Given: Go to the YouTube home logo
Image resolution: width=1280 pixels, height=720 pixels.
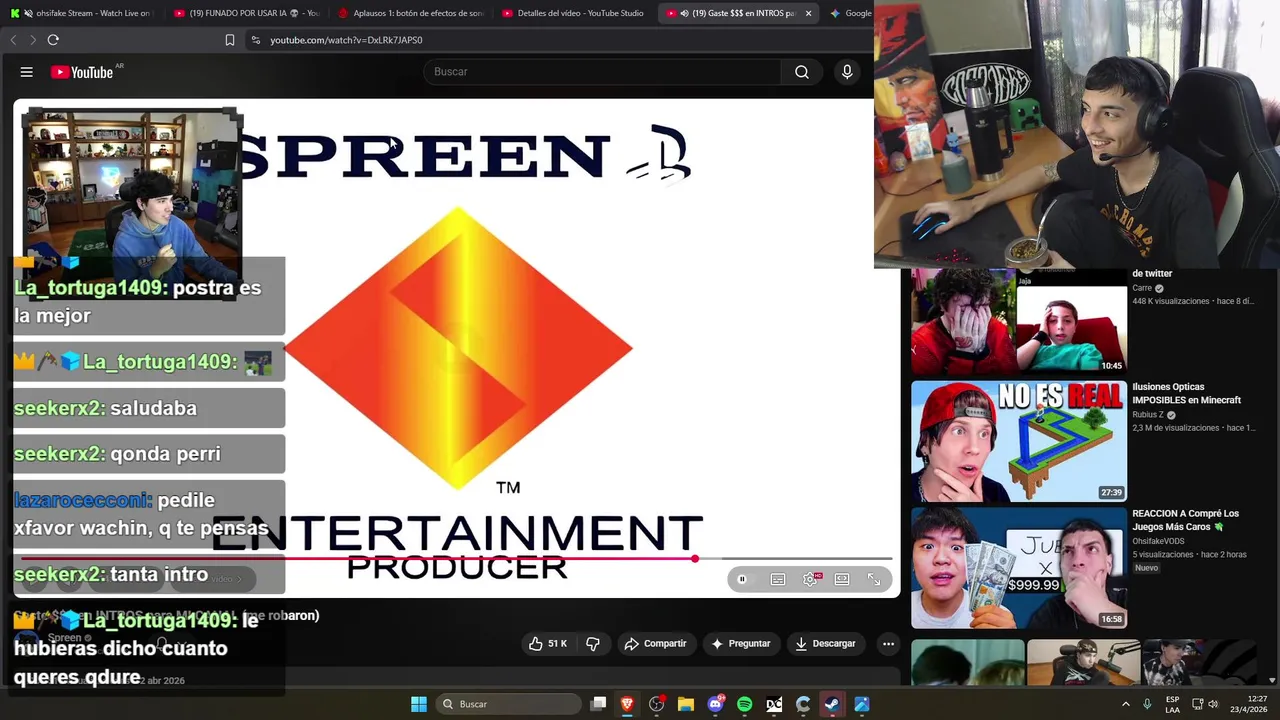Looking at the screenshot, I should click(x=82, y=72).
